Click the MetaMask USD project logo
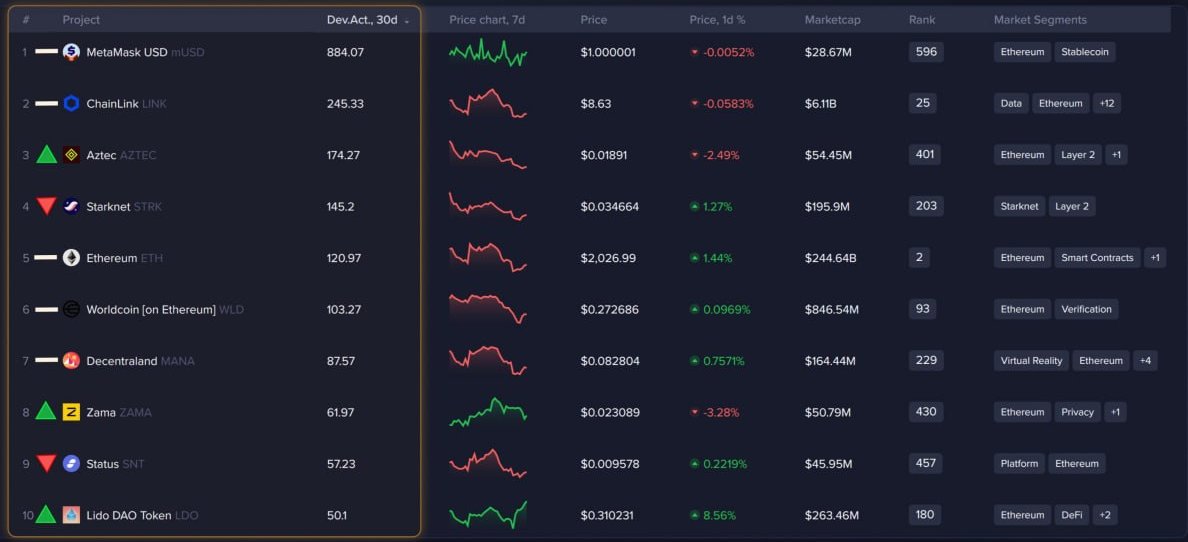1188x542 pixels. pyautogui.click(x=71, y=52)
